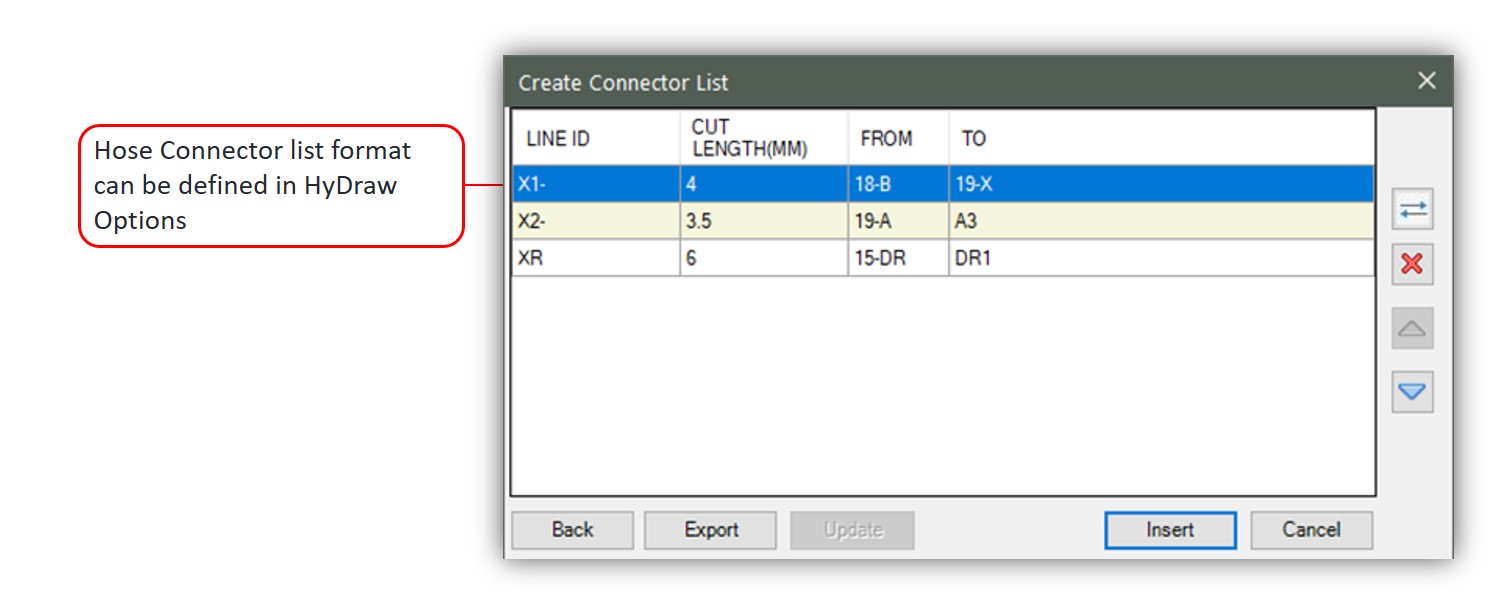Image resolution: width=1500 pixels, height=607 pixels.
Task: Click the 19-A From cell
Action: (x=899, y=221)
